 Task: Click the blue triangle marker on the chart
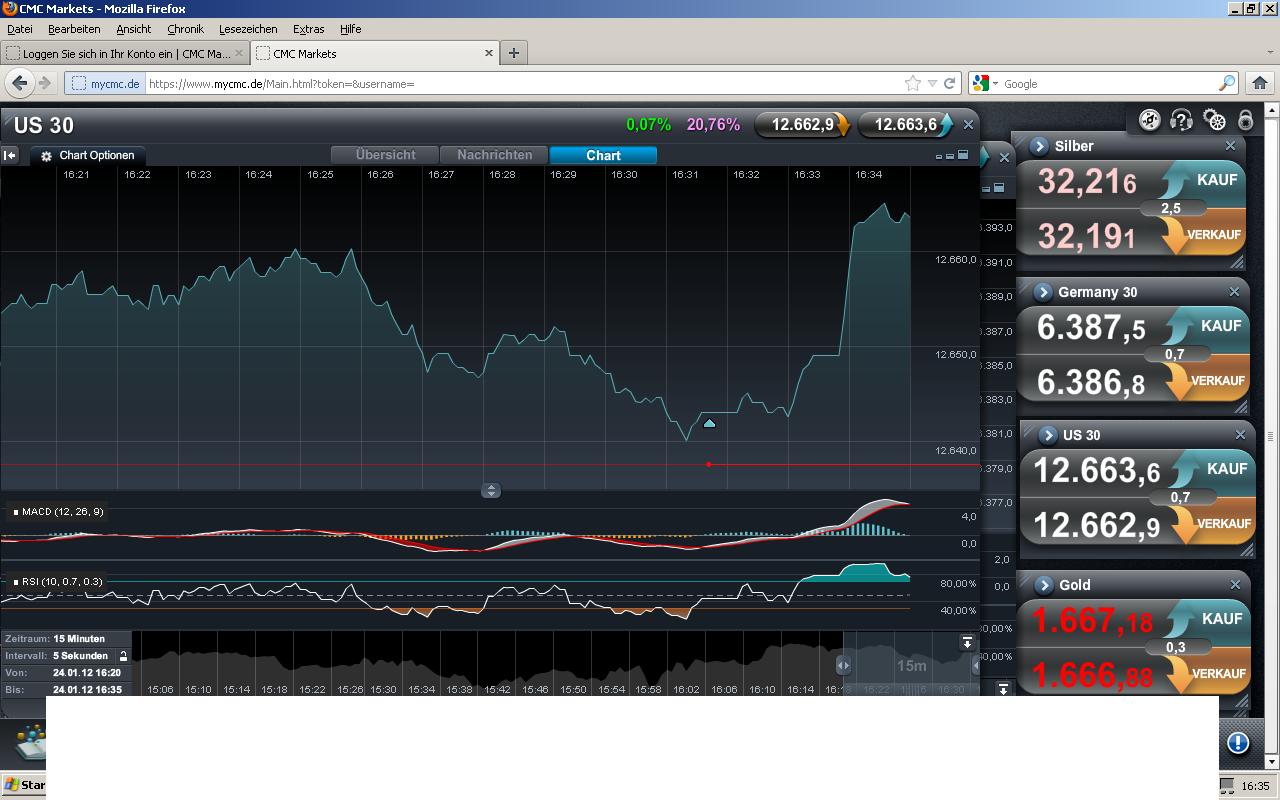coord(709,423)
